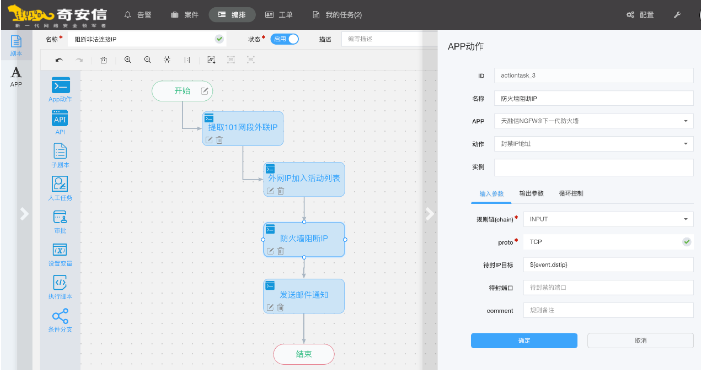Viewport: 702px width, 370px height.
Task: Click the comment input field
Action: point(608,310)
